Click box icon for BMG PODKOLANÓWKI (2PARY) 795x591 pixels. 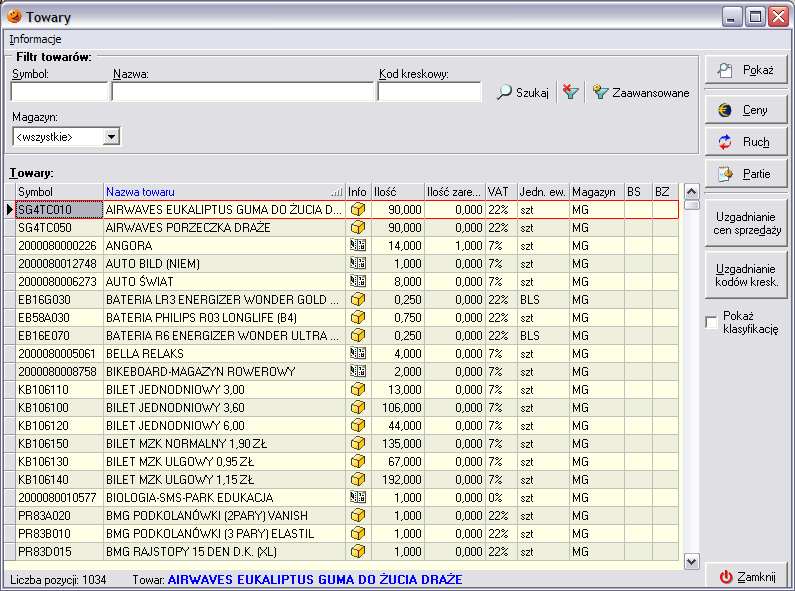tap(358, 515)
